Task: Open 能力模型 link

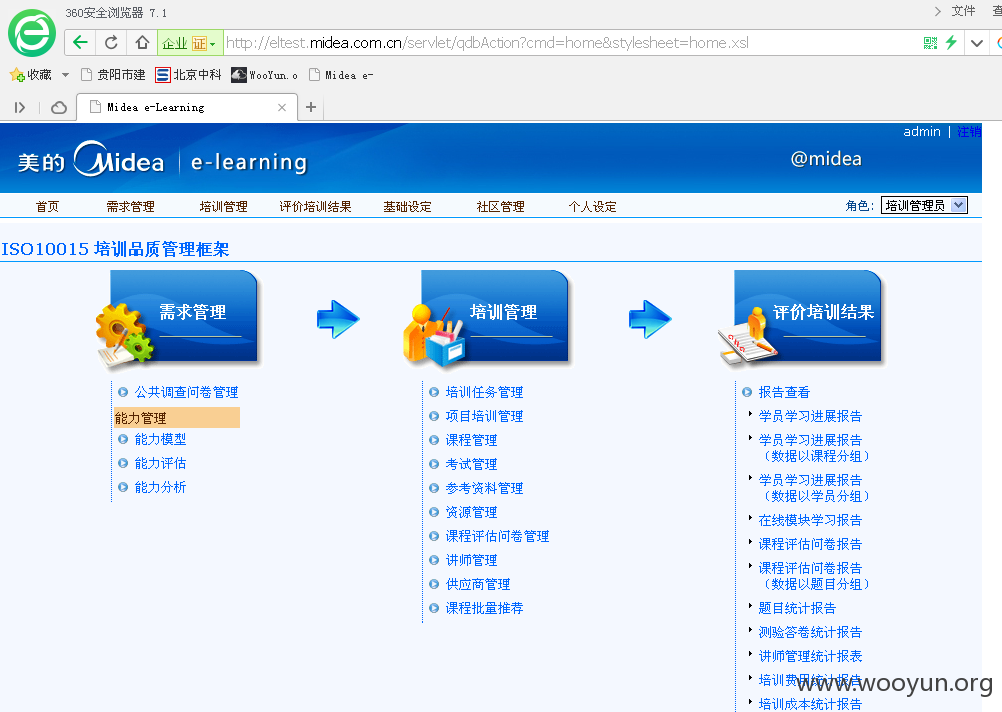Action: click(160, 439)
